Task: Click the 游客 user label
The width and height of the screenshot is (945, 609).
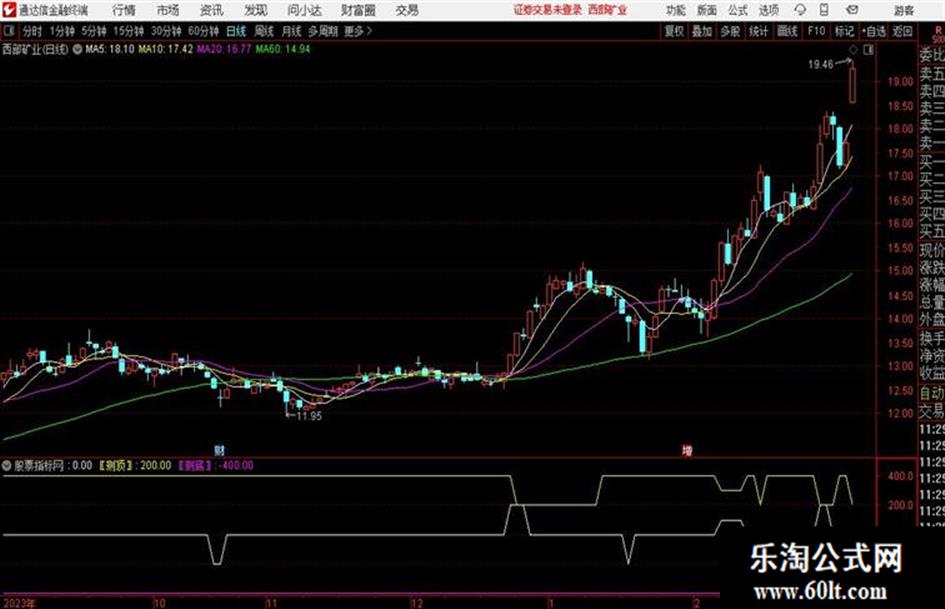Action: 904,10
